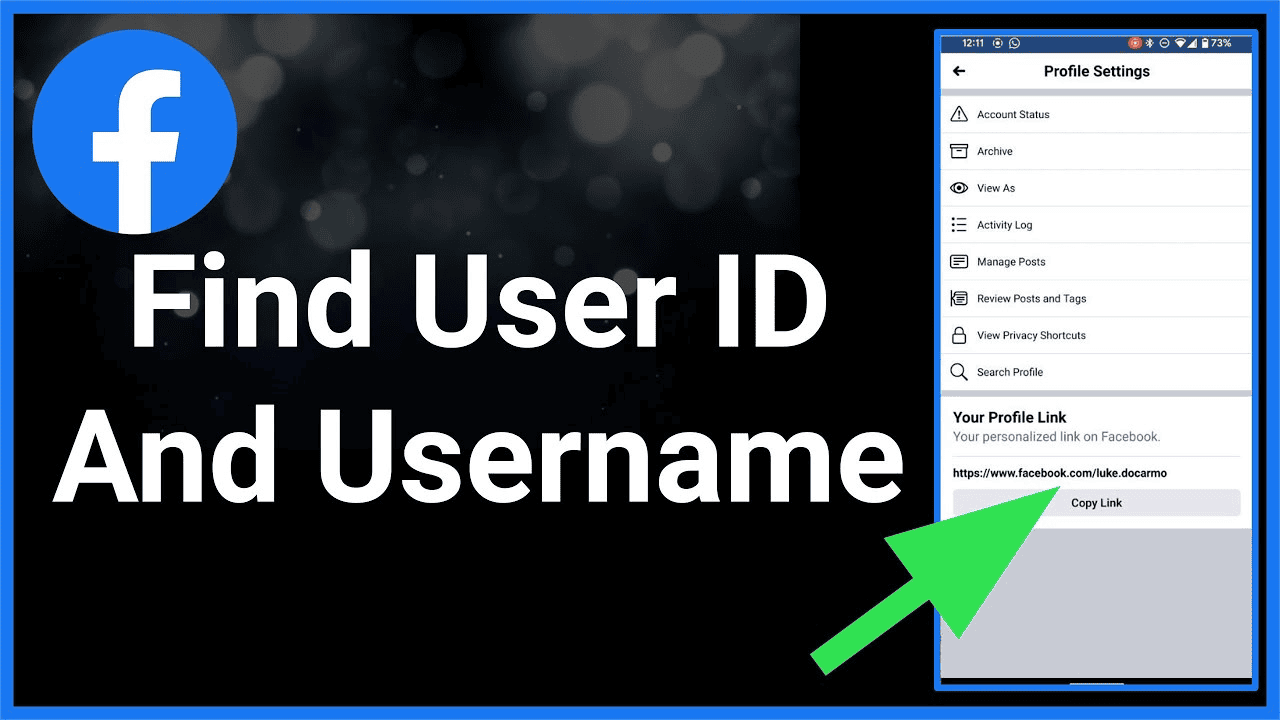Tap the Wi-Fi icon in status bar
Screen dimensions: 1280x720
tap(1180, 43)
